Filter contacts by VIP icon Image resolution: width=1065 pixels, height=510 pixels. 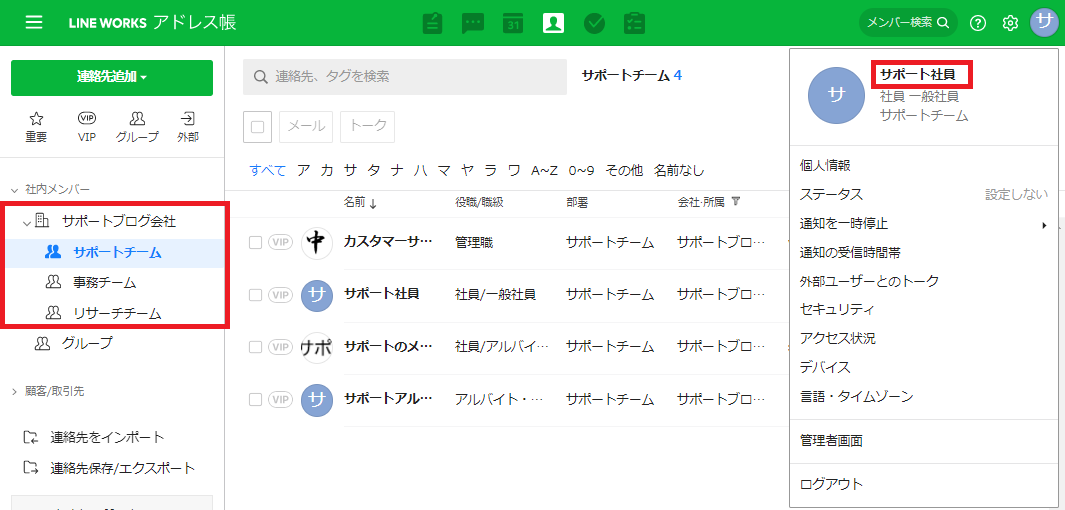pyautogui.click(x=87, y=126)
